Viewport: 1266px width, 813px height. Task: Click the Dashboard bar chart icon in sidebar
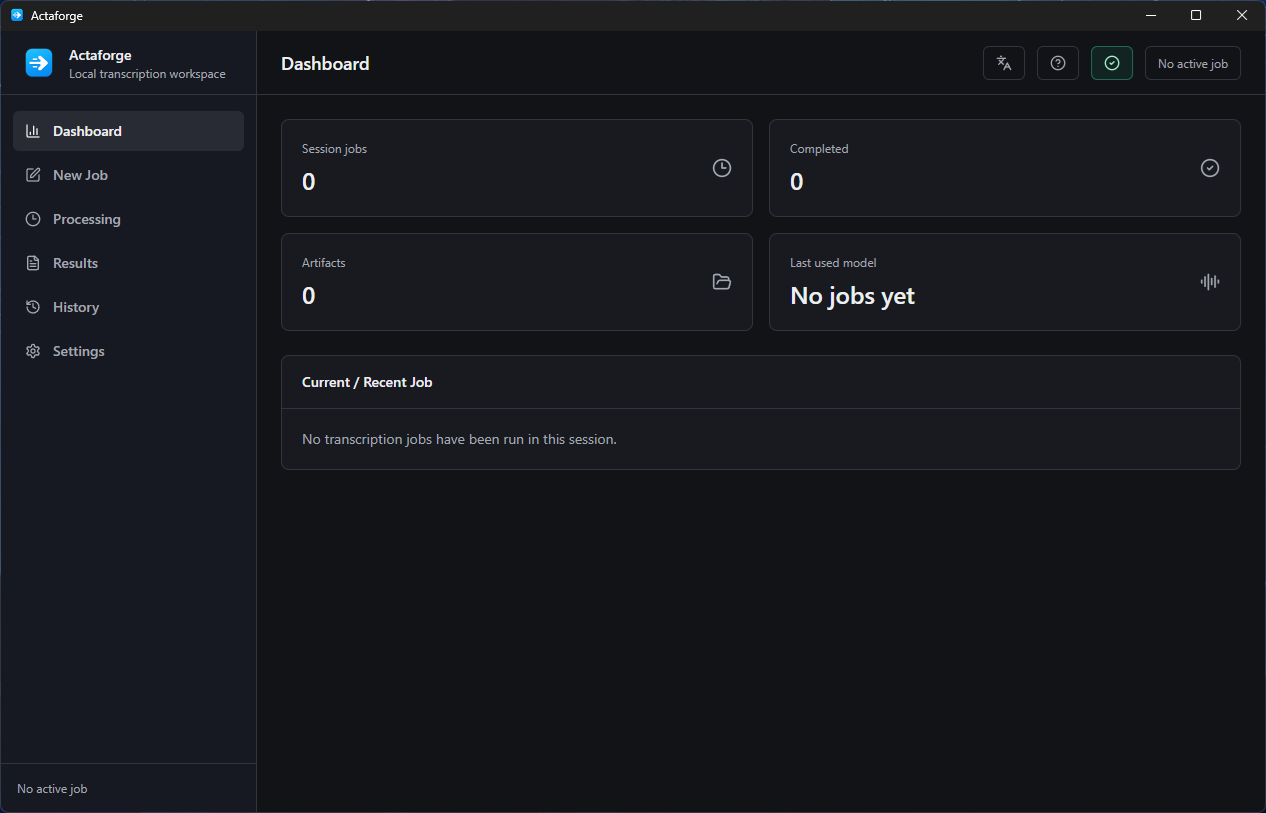point(33,131)
